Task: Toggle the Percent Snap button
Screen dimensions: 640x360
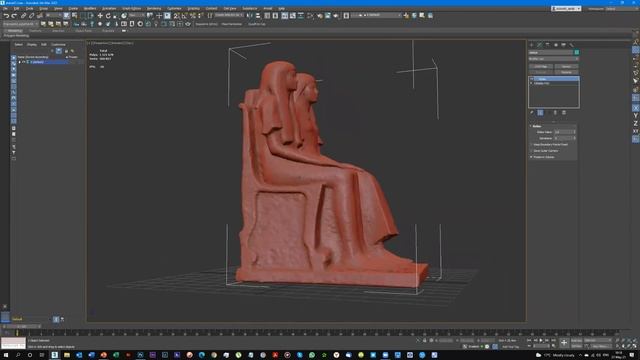Action: tap(193, 16)
